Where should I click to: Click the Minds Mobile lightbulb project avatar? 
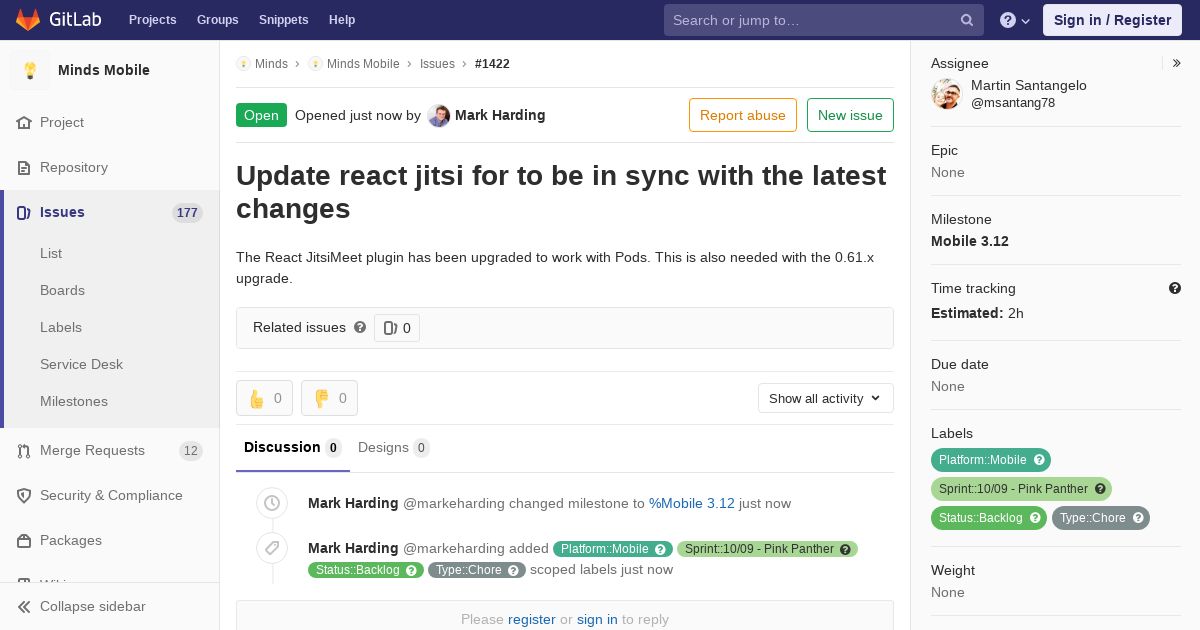(30, 70)
